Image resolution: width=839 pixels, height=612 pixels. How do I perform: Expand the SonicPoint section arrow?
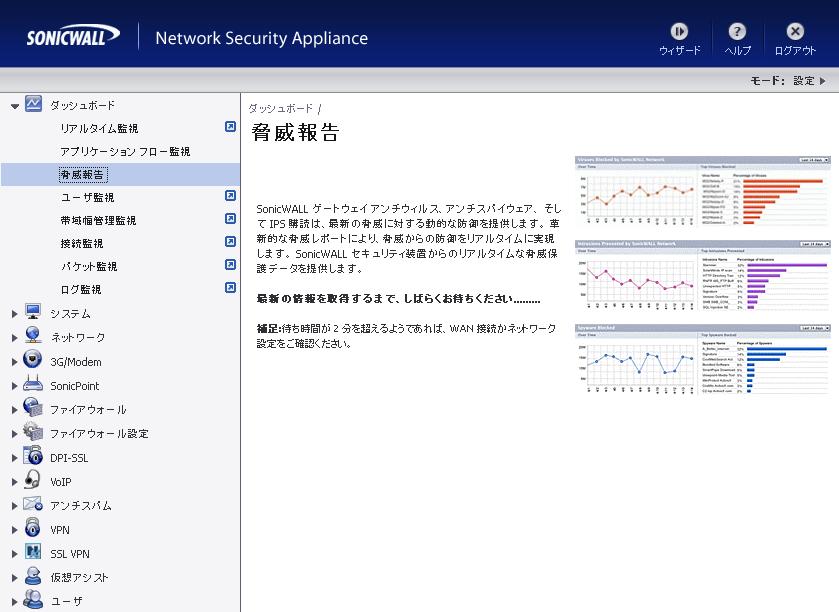coord(14,386)
